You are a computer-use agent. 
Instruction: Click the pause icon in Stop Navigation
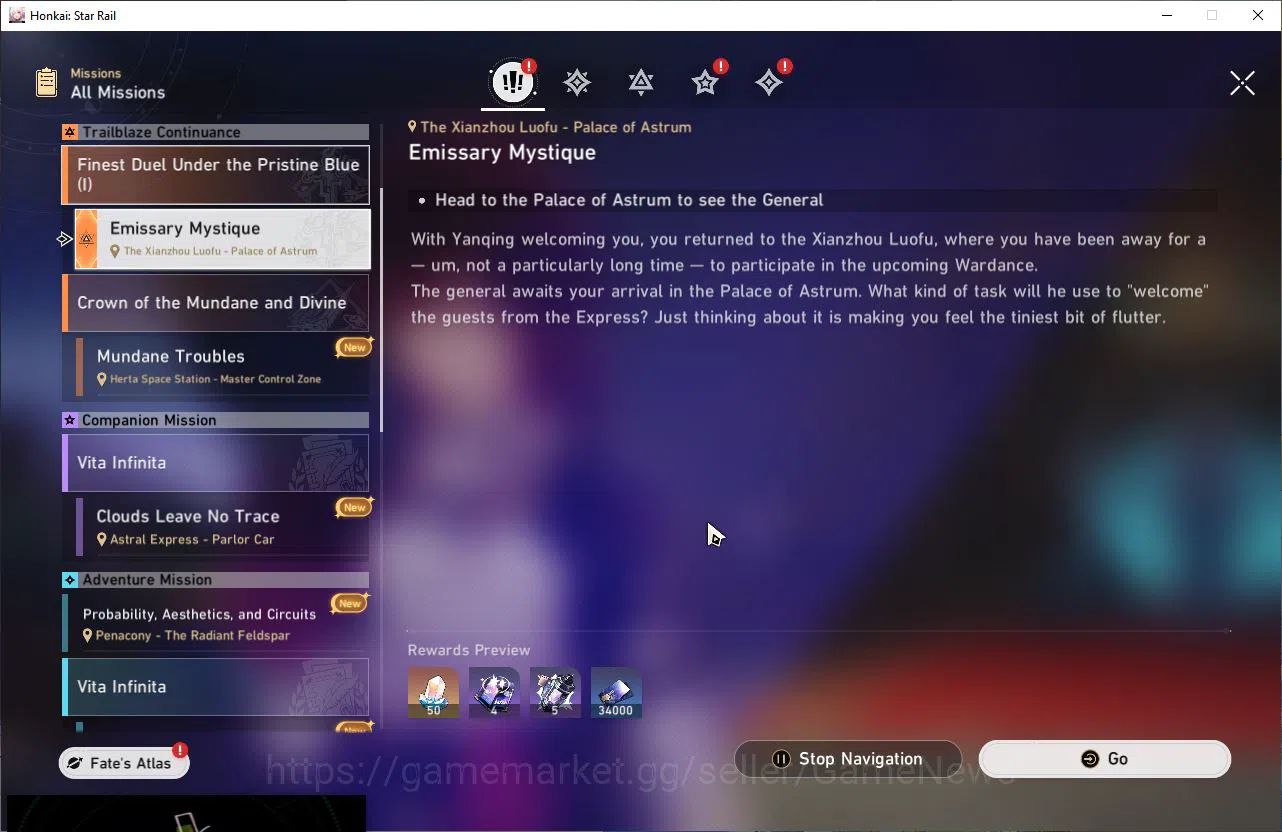[x=782, y=759]
